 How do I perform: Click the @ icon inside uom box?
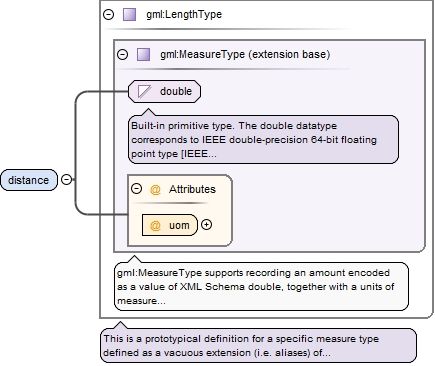click(x=155, y=225)
